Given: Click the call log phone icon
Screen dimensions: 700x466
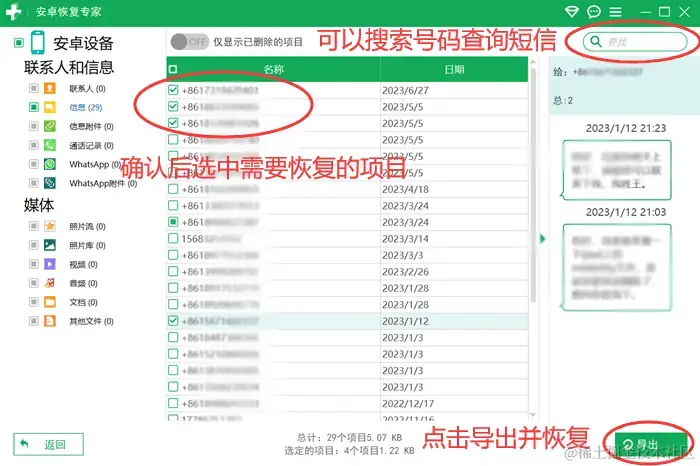Looking at the screenshot, I should coord(50,145).
